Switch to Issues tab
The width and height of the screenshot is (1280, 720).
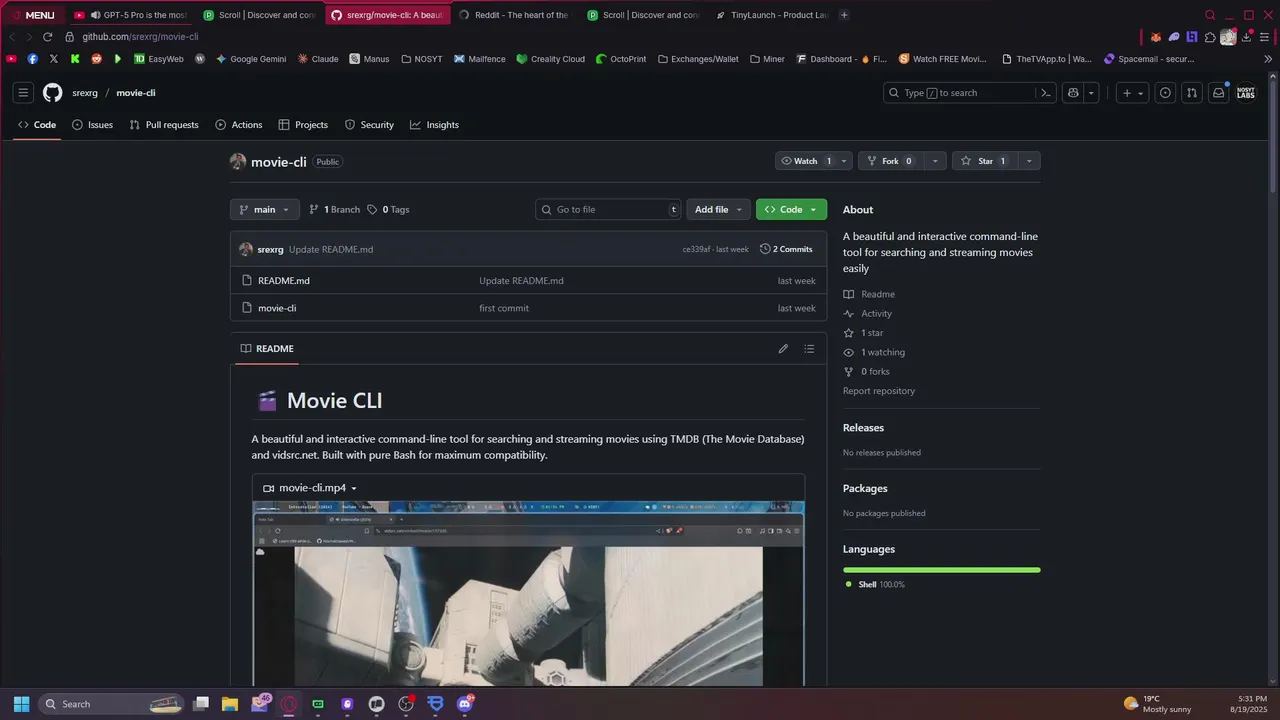pos(92,125)
